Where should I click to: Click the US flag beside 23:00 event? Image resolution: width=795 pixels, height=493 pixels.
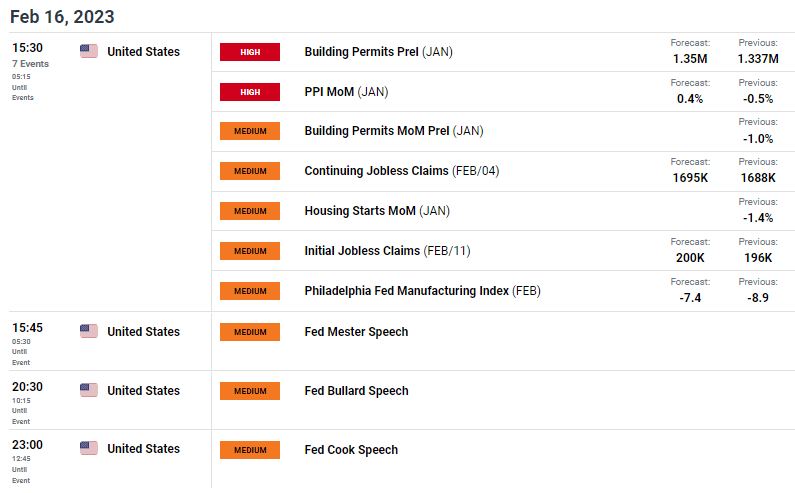pyautogui.click(x=89, y=448)
